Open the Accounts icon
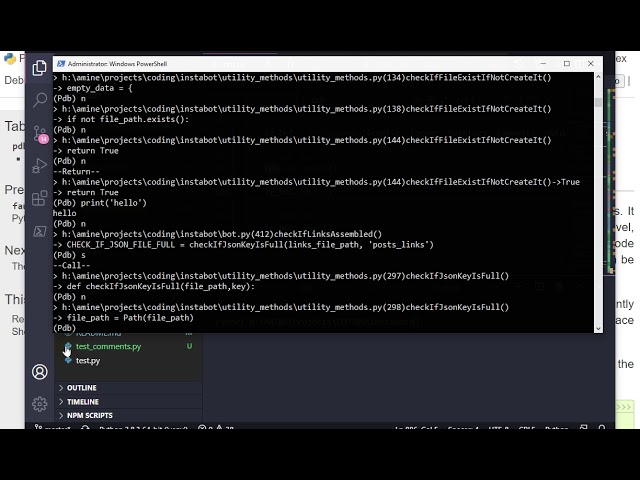The image size is (640, 480). [40, 372]
